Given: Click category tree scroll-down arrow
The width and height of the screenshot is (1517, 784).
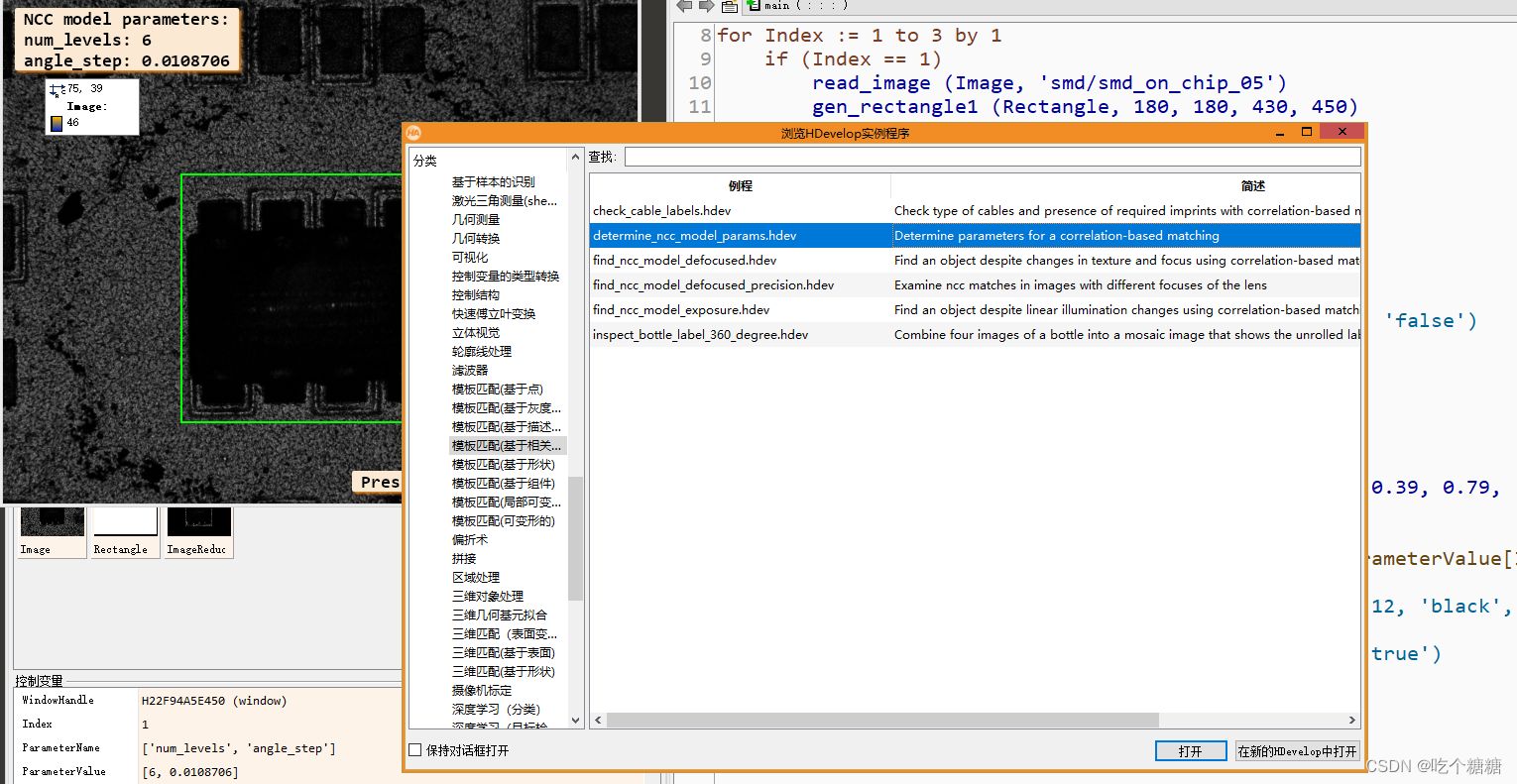Looking at the screenshot, I should (575, 720).
